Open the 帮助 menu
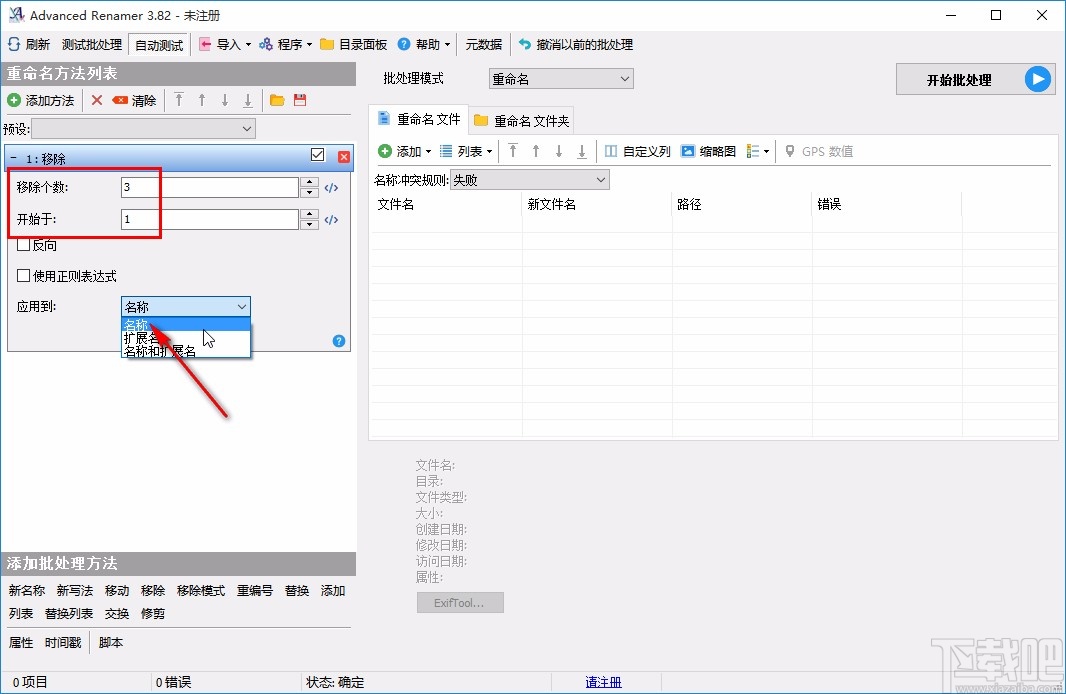Viewport: 1066px width, 694px height. [424, 44]
